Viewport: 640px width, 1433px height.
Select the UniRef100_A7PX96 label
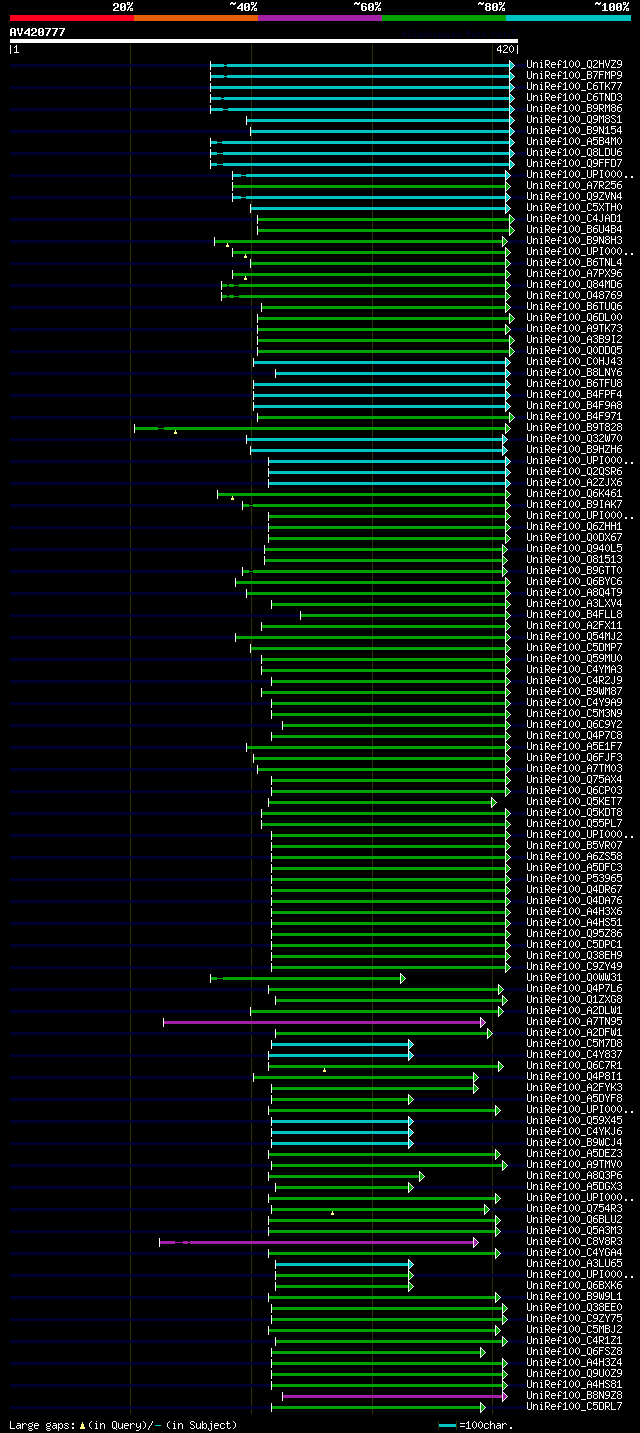(574, 274)
